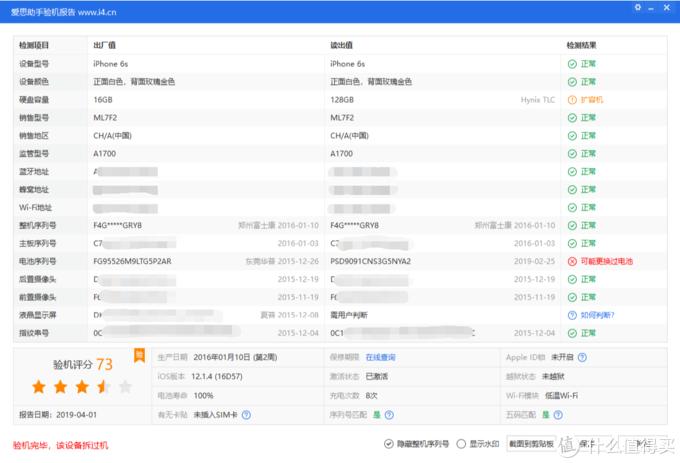Click the green check icon in the Wi-Fi地址 row
680x463 pixels.
pos(572,208)
